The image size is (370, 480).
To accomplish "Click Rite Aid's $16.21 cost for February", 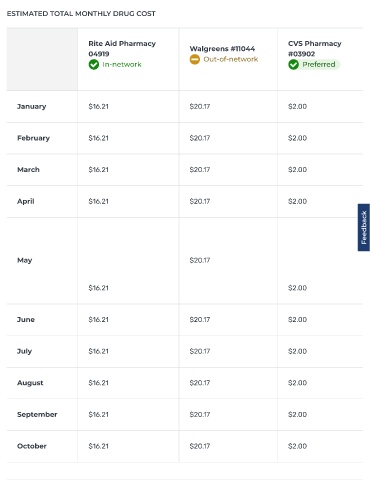I will click(98, 138).
